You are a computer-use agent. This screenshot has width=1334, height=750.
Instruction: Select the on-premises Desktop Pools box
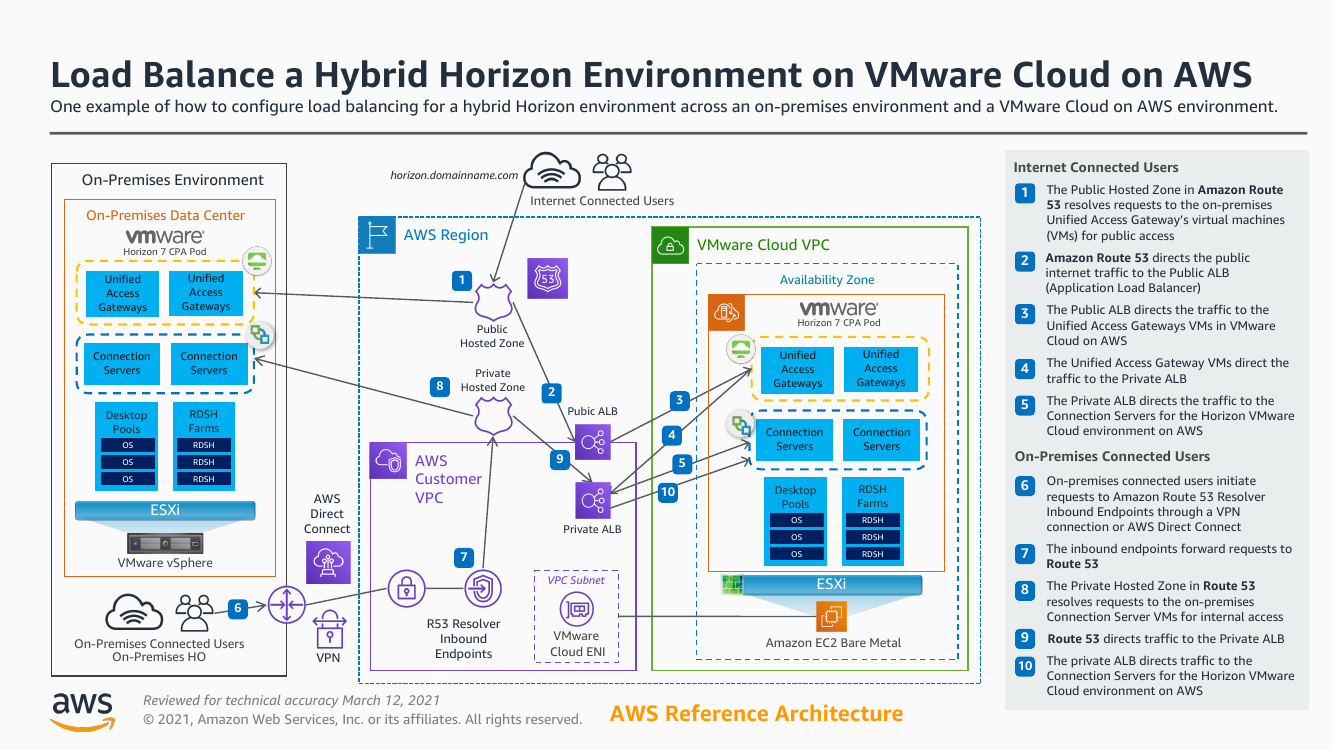coord(127,445)
